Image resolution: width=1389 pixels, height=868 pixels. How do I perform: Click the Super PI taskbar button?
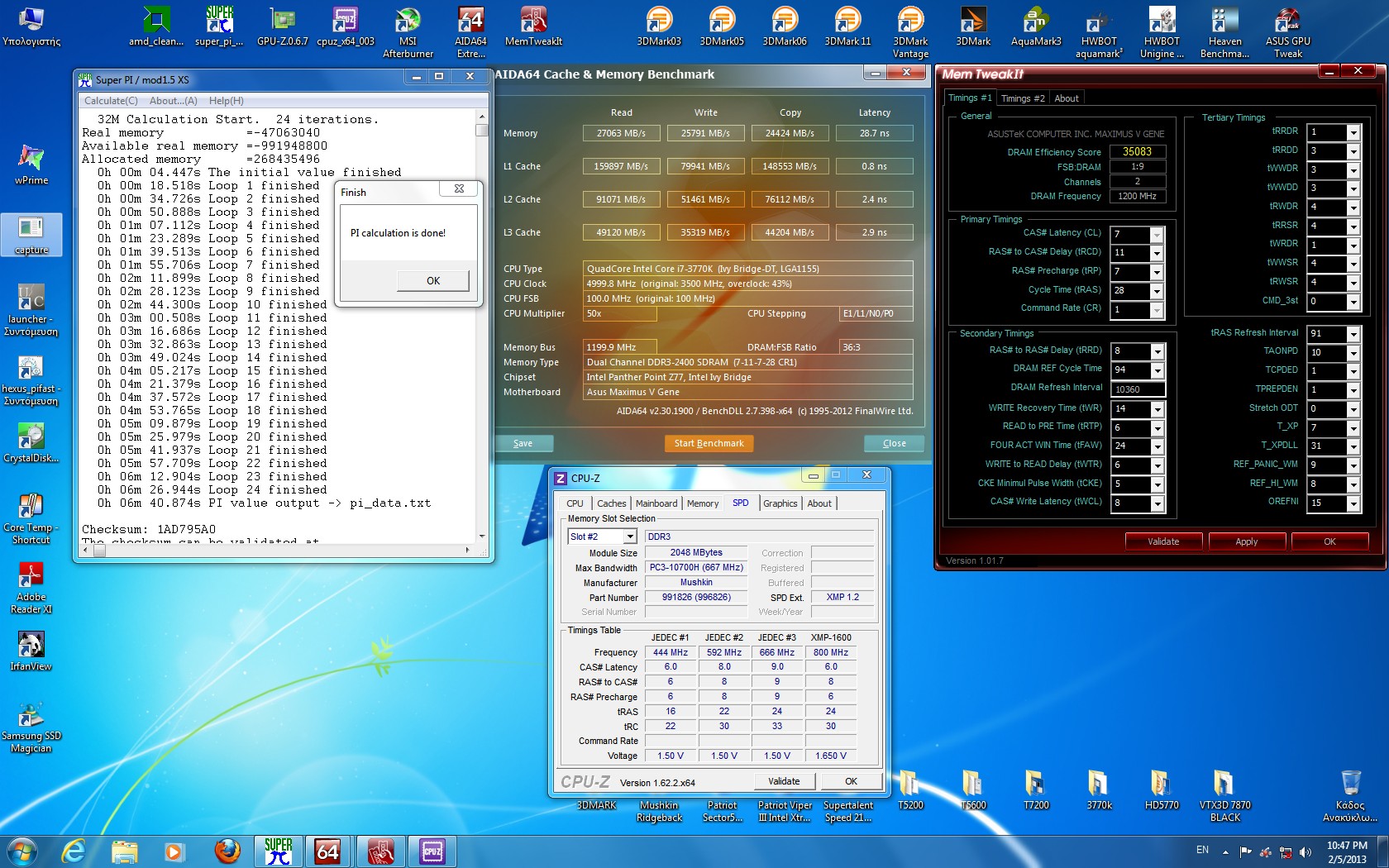[x=279, y=851]
